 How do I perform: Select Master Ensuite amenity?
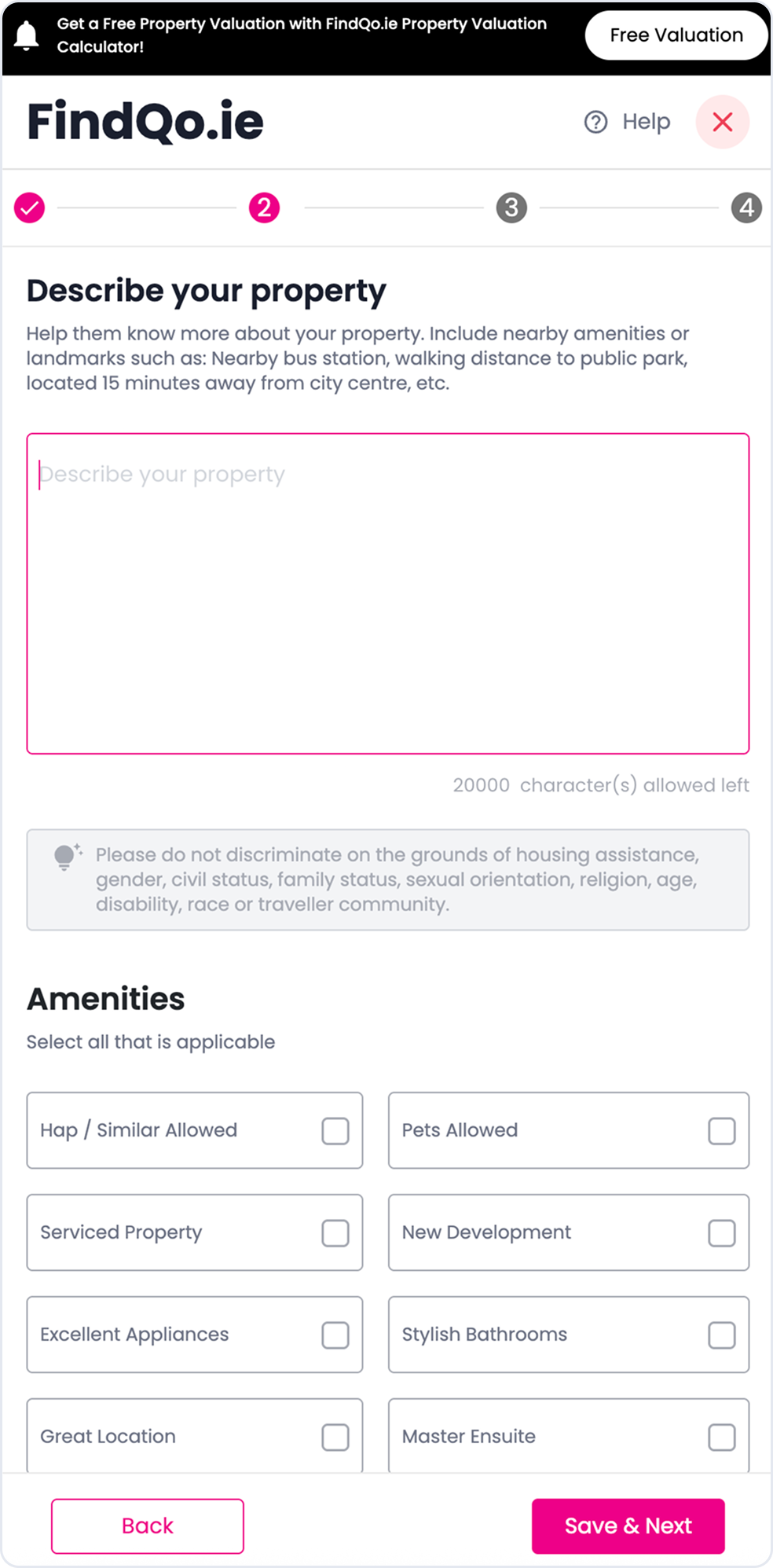(x=720, y=1436)
